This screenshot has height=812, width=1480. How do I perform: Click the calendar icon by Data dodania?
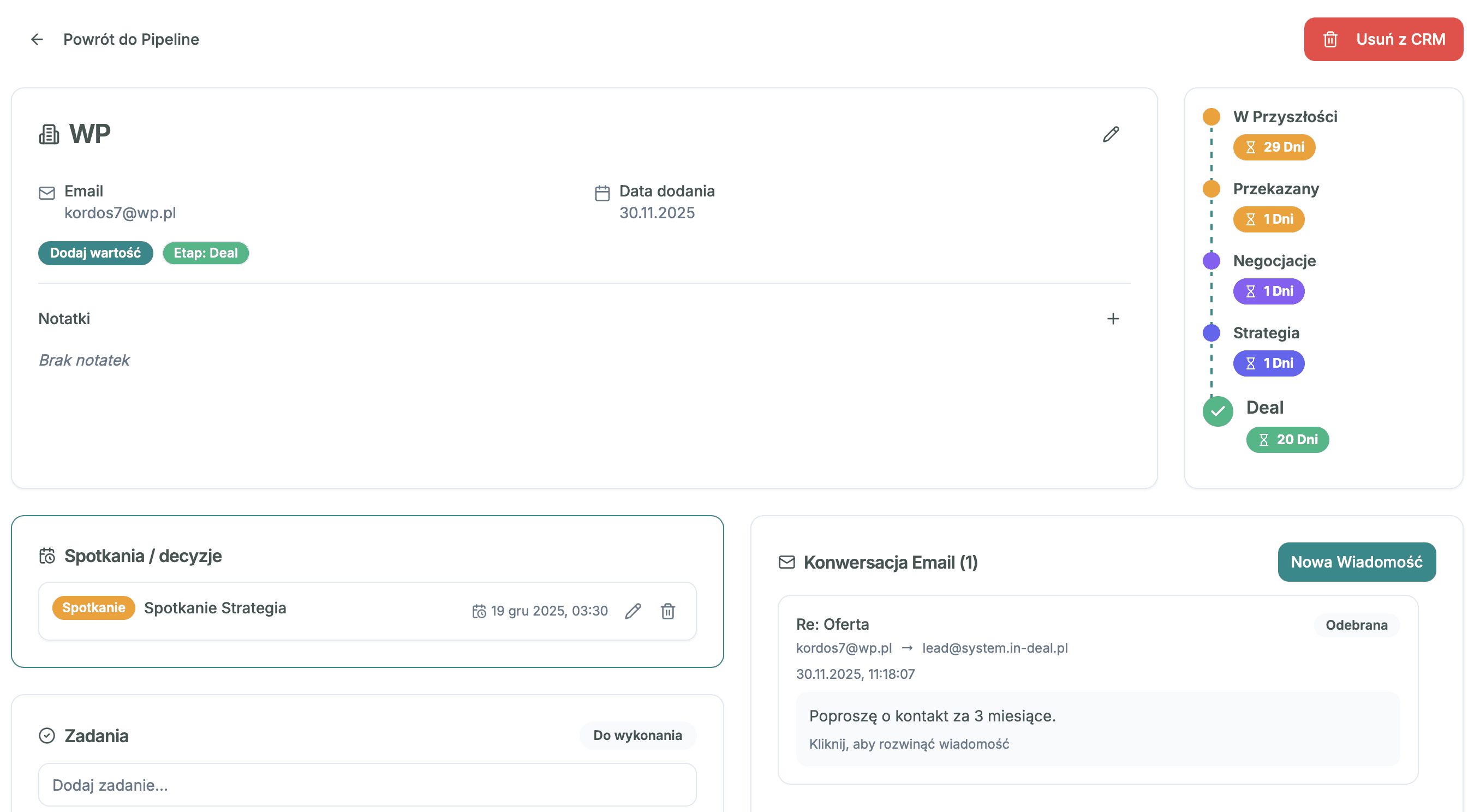(x=601, y=193)
